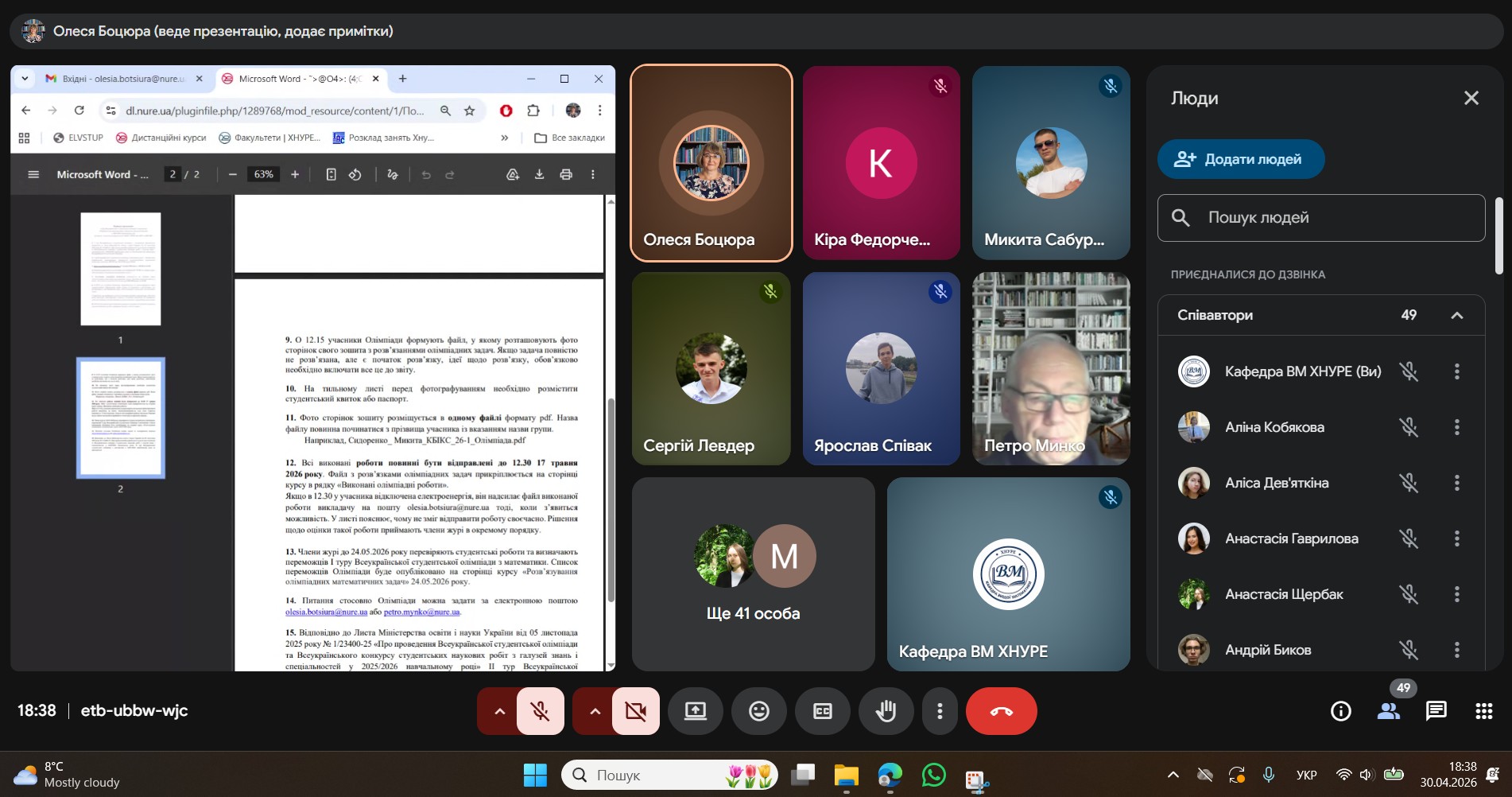
Task: Click the Додати людей button
Action: (1241, 159)
